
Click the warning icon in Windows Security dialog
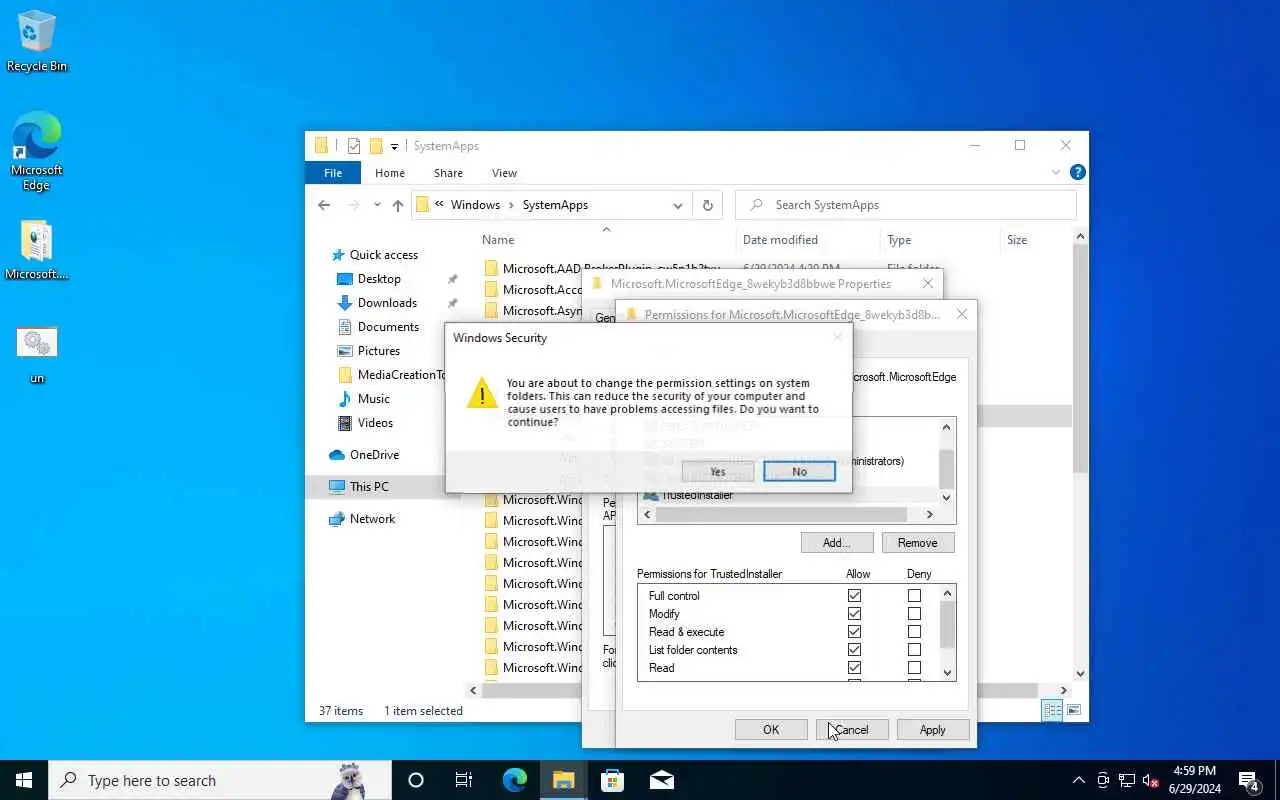[x=482, y=393]
